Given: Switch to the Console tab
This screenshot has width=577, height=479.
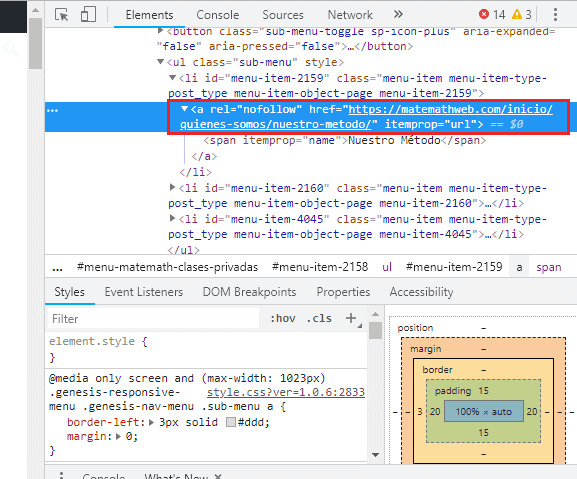Looking at the screenshot, I should 217,15.
